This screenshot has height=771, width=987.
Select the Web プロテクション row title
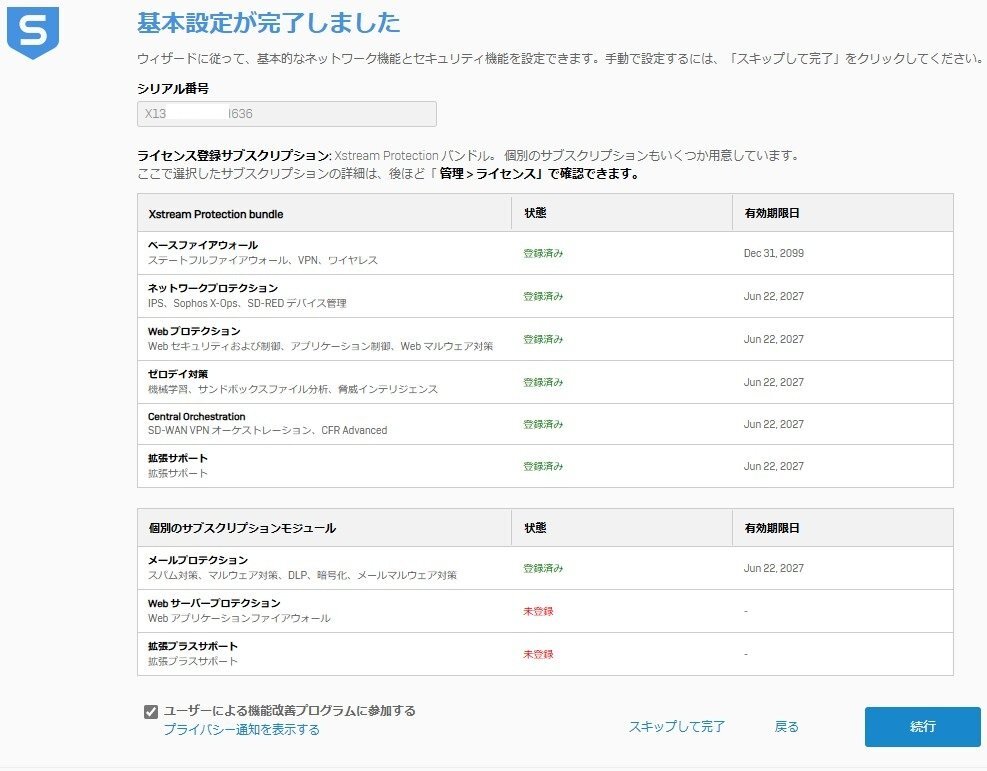[194, 331]
